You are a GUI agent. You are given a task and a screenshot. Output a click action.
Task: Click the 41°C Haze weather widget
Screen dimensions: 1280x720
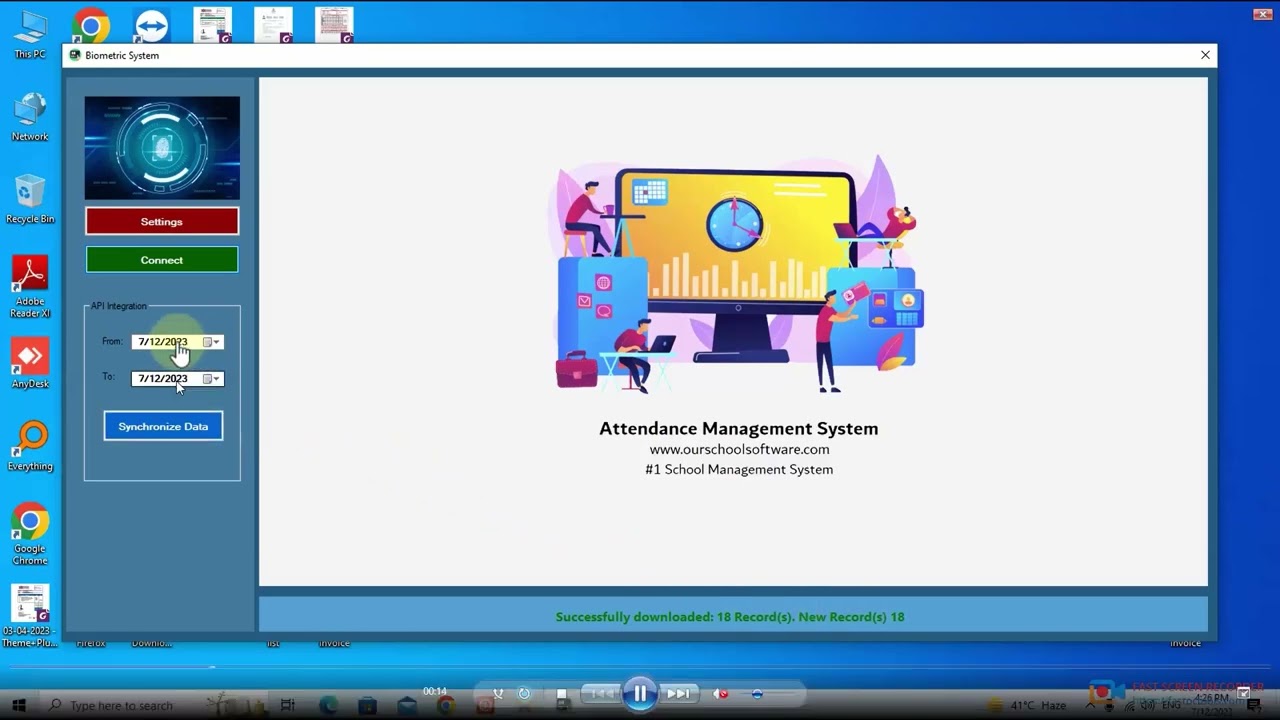click(1030, 706)
